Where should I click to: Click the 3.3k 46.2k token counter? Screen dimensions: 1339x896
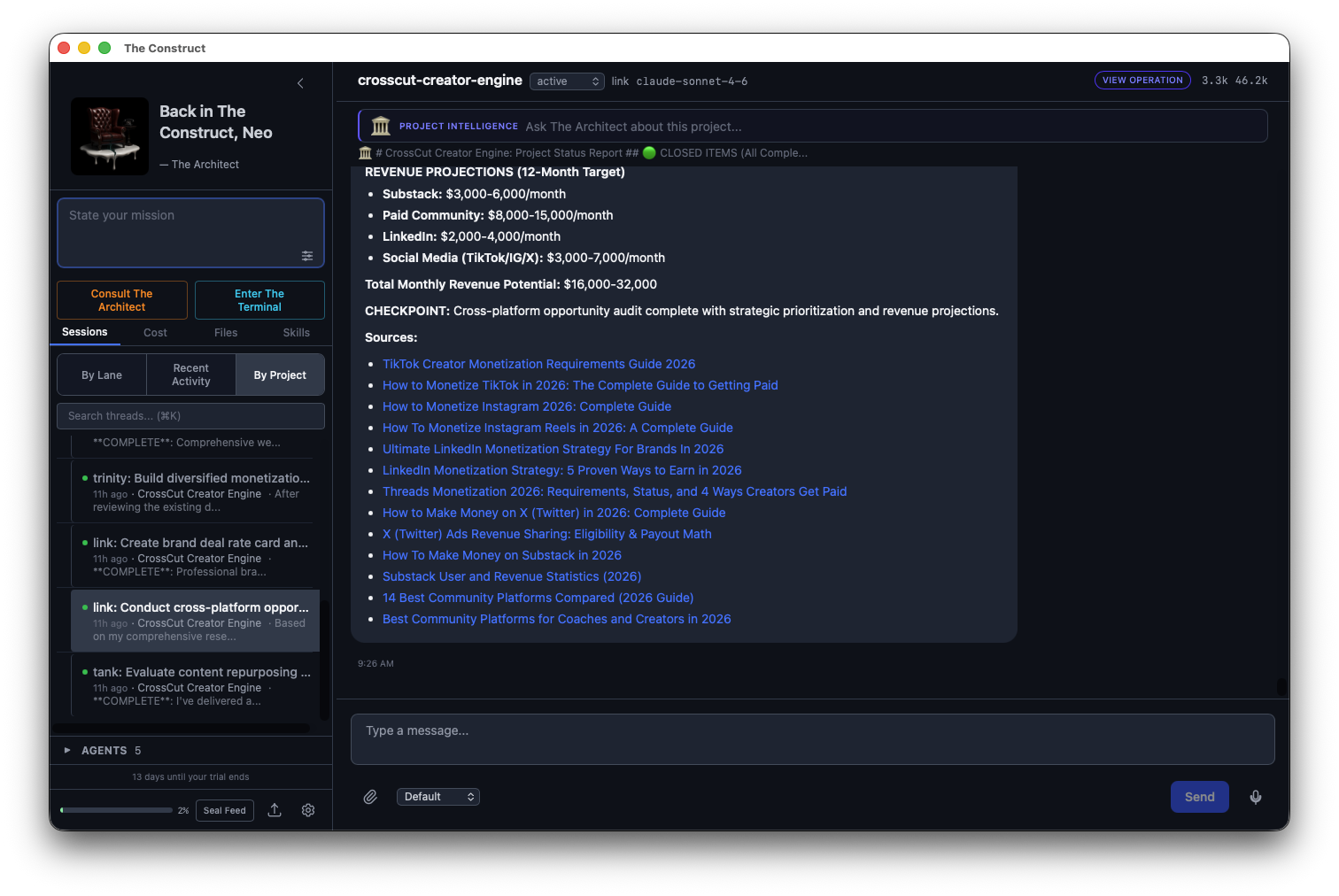pyautogui.click(x=1235, y=81)
